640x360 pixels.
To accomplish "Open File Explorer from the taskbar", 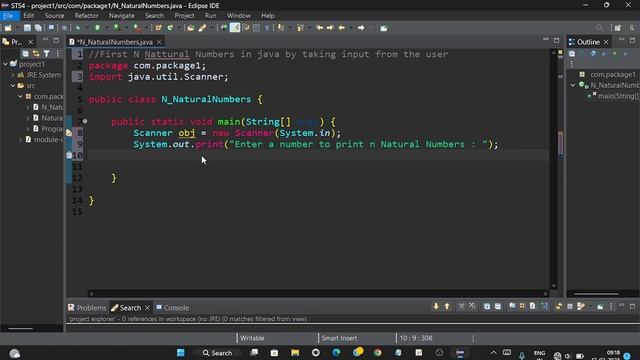I will click(295, 353).
